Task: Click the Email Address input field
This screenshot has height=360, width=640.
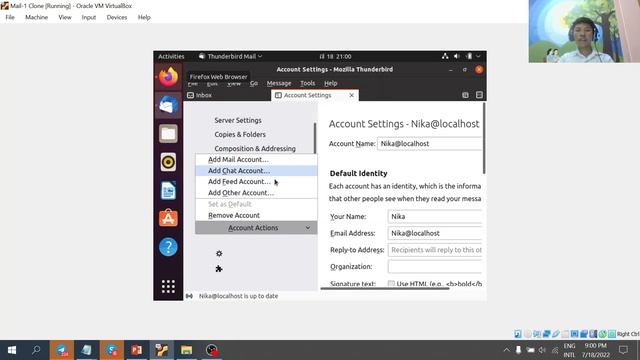Action: [x=435, y=233]
